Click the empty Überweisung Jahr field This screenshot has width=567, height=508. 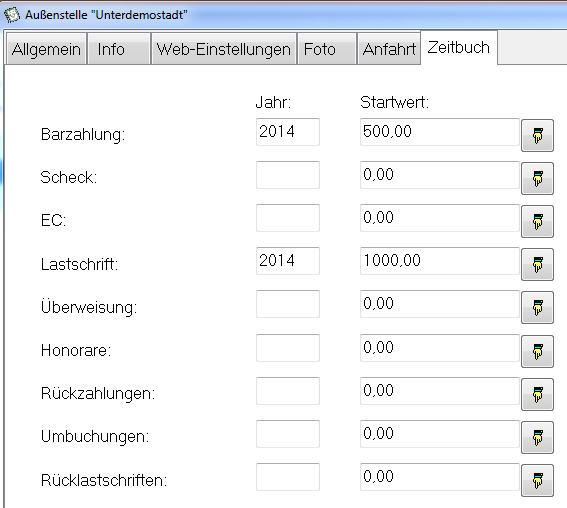[x=288, y=304]
